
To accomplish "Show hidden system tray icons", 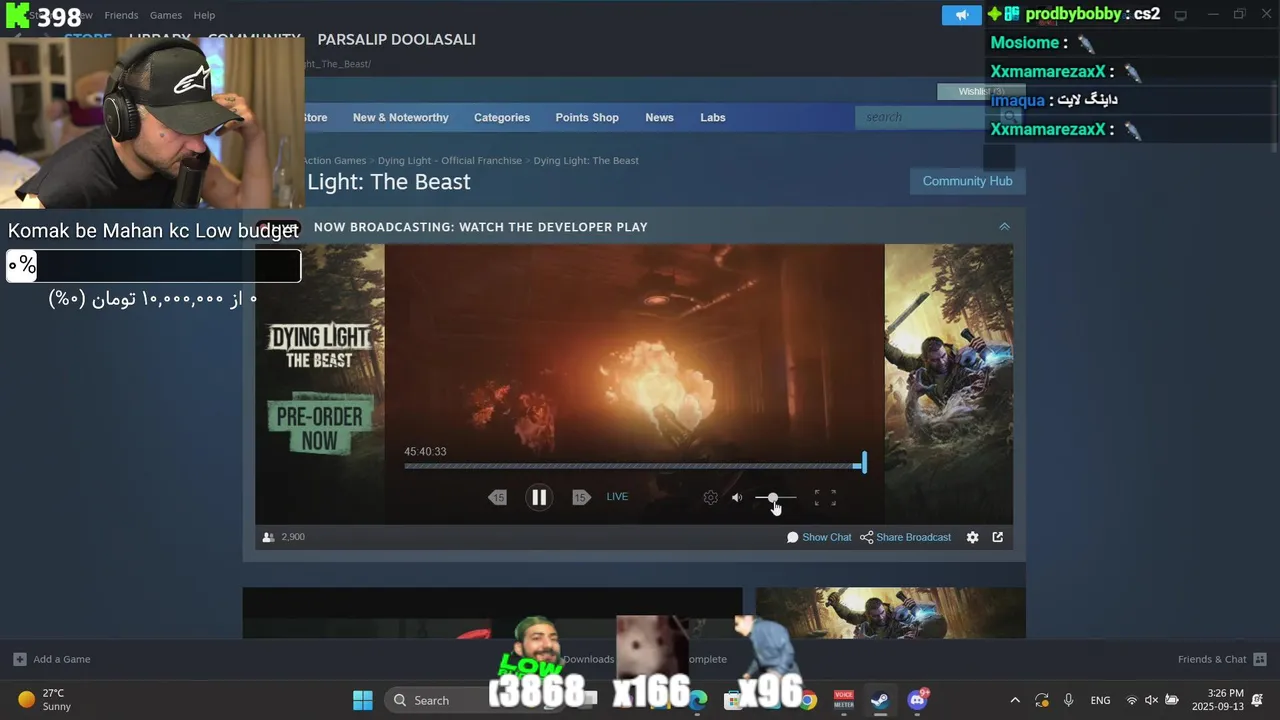I will point(1015,700).
